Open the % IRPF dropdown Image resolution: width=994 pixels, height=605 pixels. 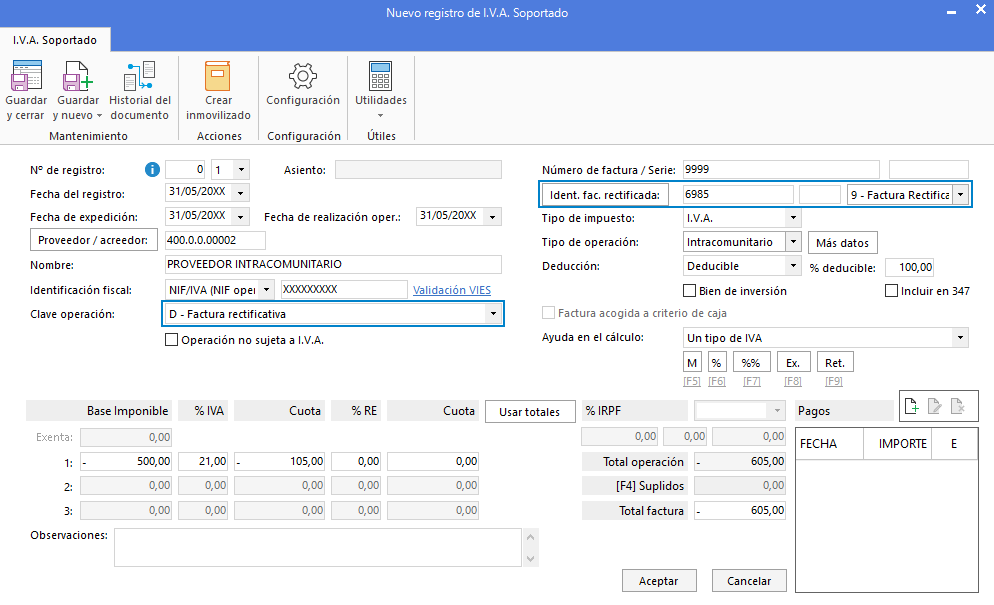click(777, 411)
